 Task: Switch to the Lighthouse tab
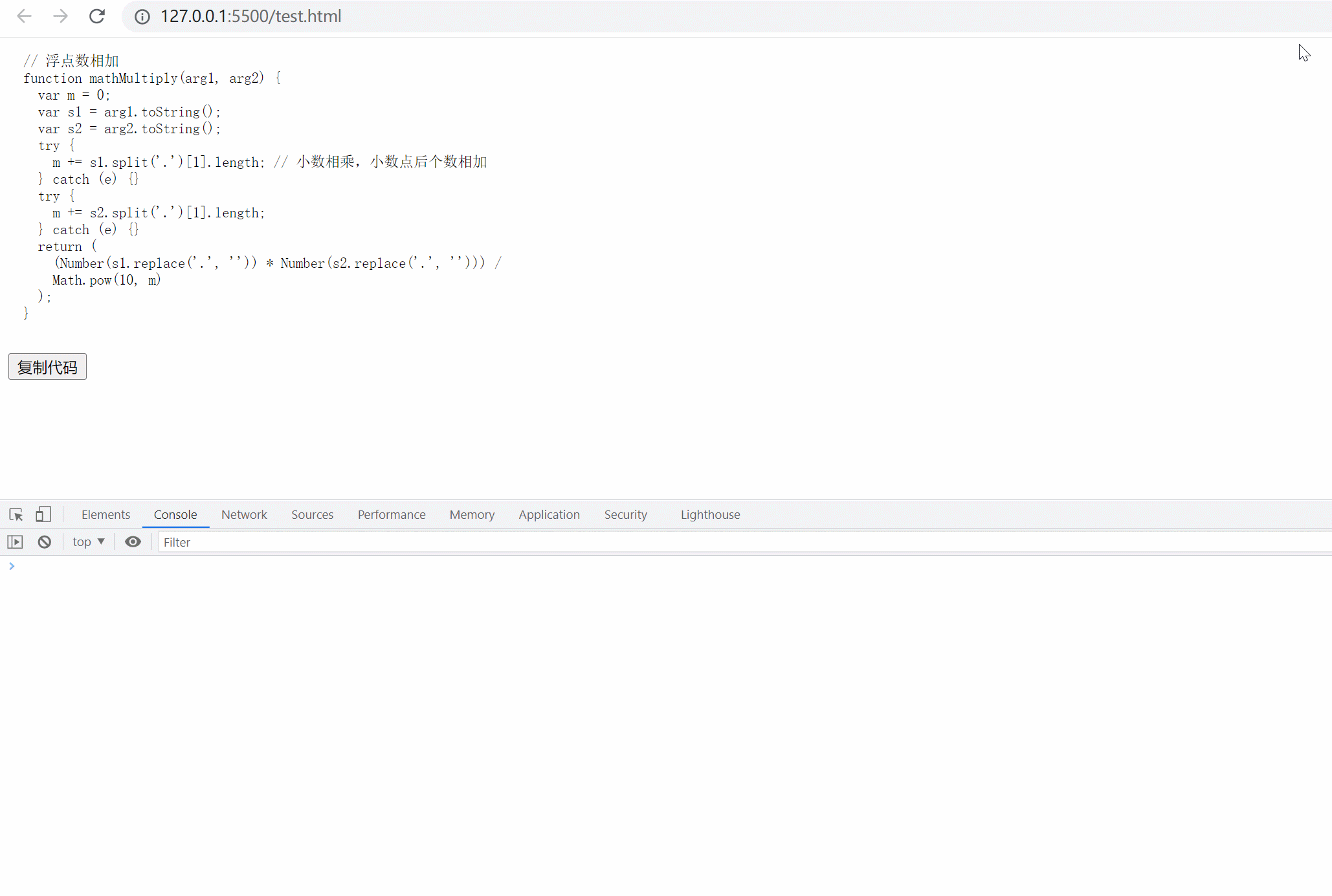[x=710, y=515]
